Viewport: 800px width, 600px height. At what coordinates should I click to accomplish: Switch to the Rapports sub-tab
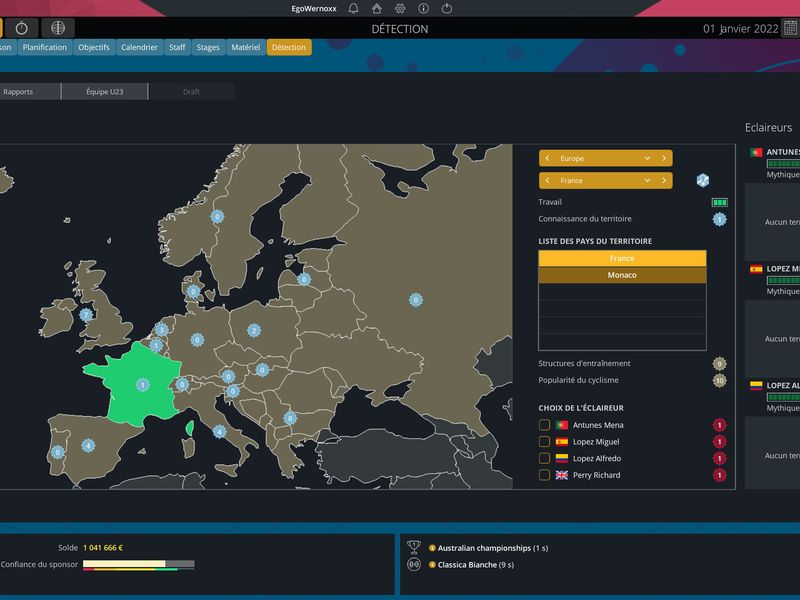(29, 91)
